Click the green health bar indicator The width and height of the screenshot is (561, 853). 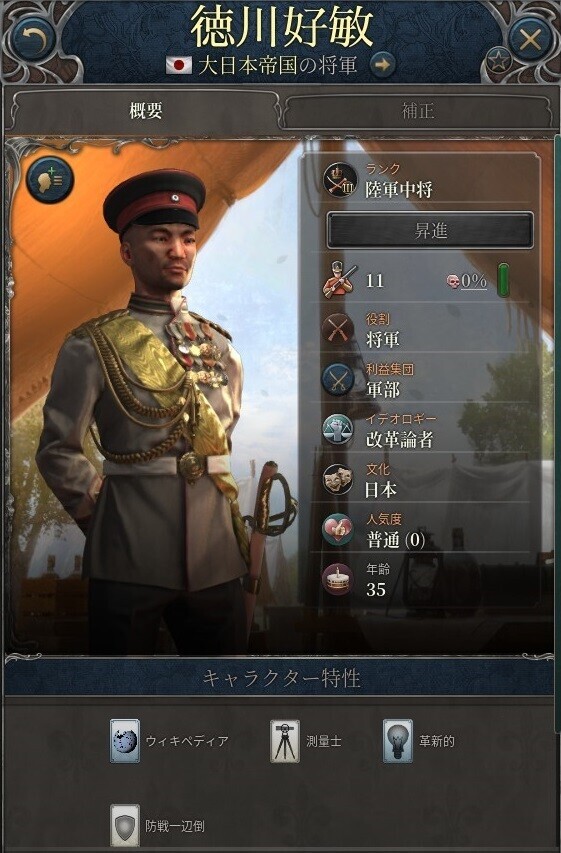click(504, 281)
